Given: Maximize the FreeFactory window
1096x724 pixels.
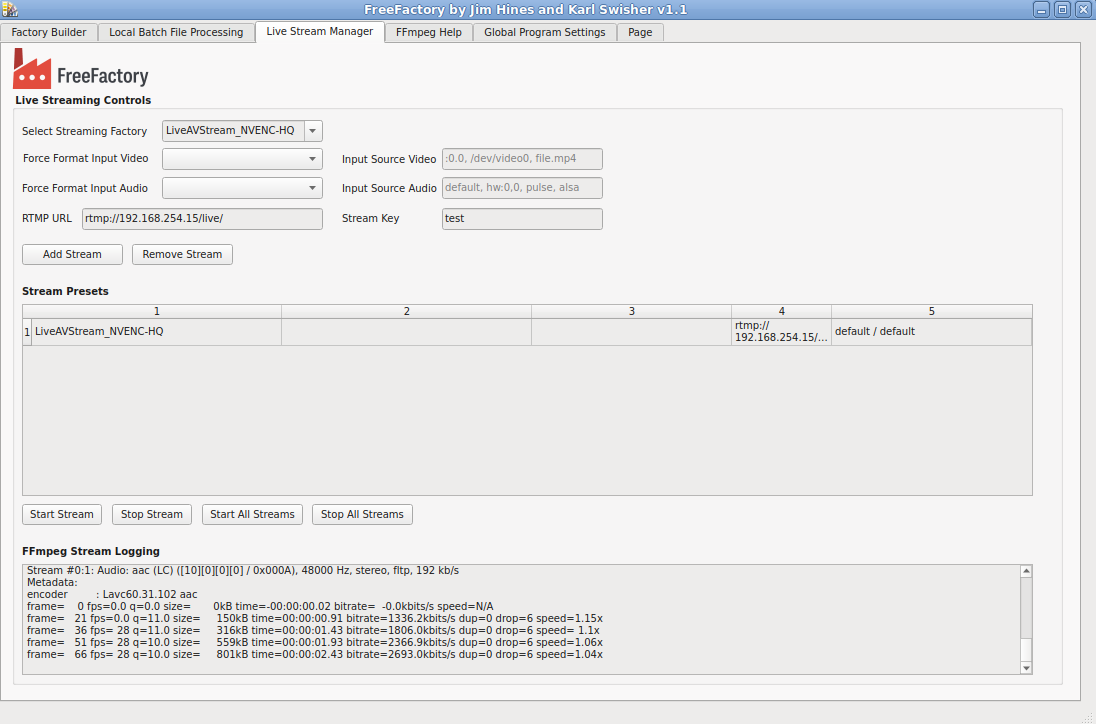Looking at the screenshot, I should [x=1062, y=9].
